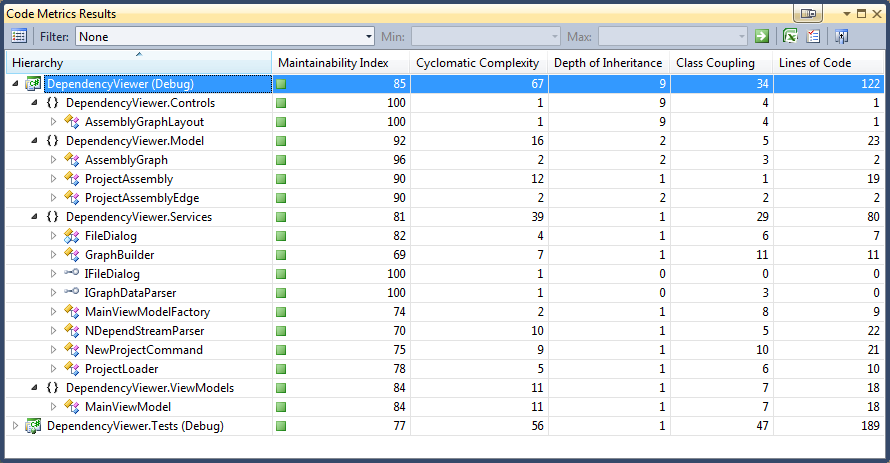The image size is (890, 463).
Task: Collapse the DependencyViewer.Controls namespace
Action: point(35,103)
